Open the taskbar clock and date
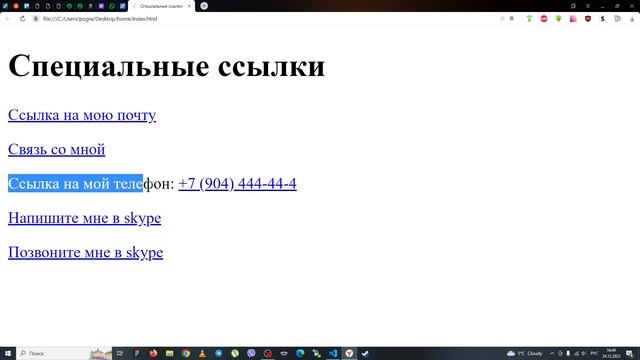This screenshot has height=360, width=640. click(x=611, y=353)
